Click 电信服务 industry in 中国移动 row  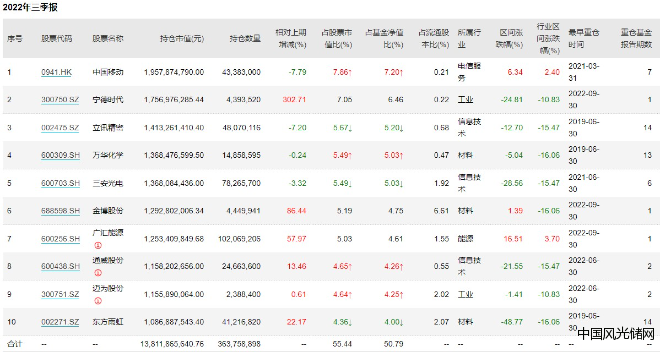[x=469, y=72]
